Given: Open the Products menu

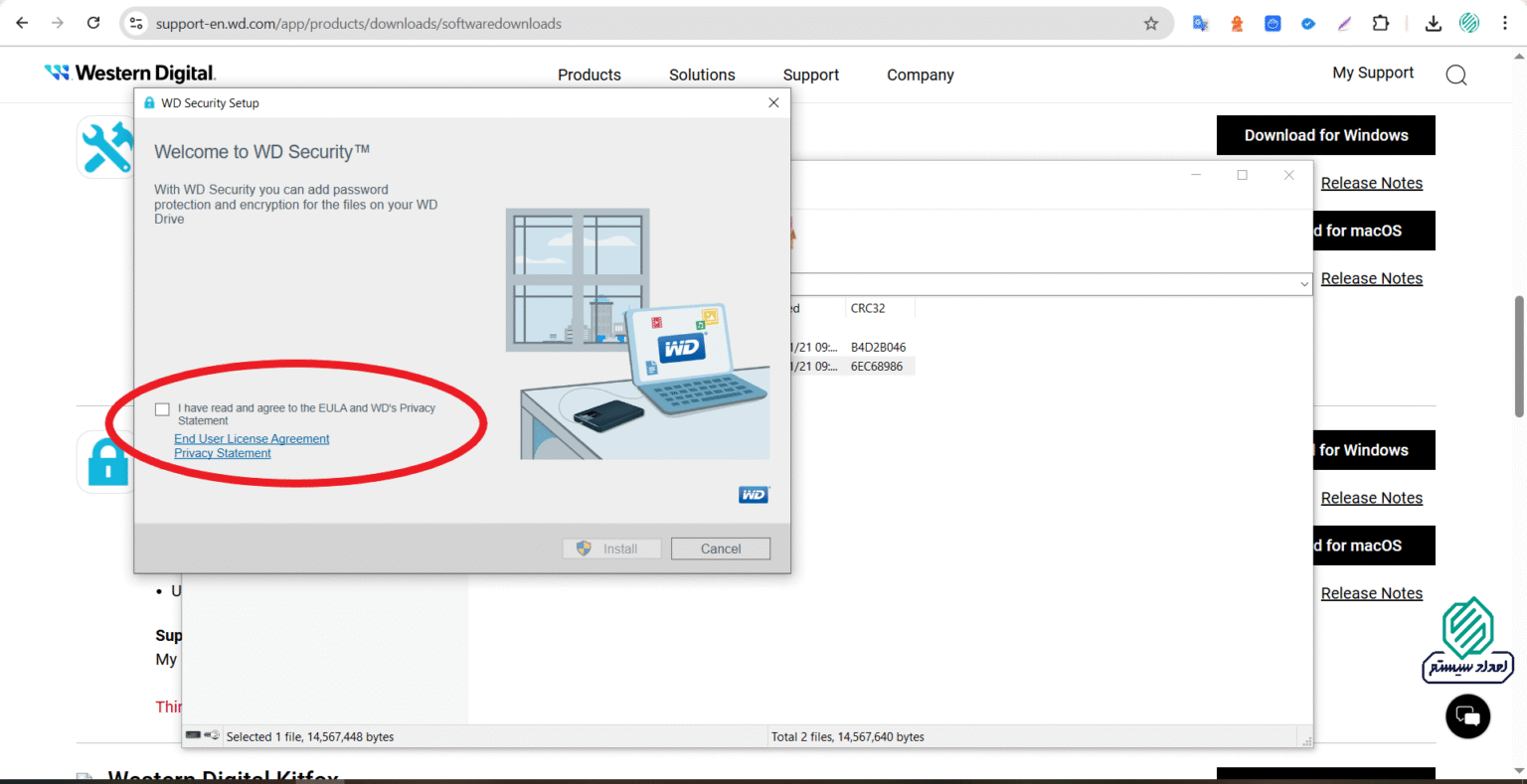Looking at the screenshot, I should pyautogui.click(x=590, y=75).
